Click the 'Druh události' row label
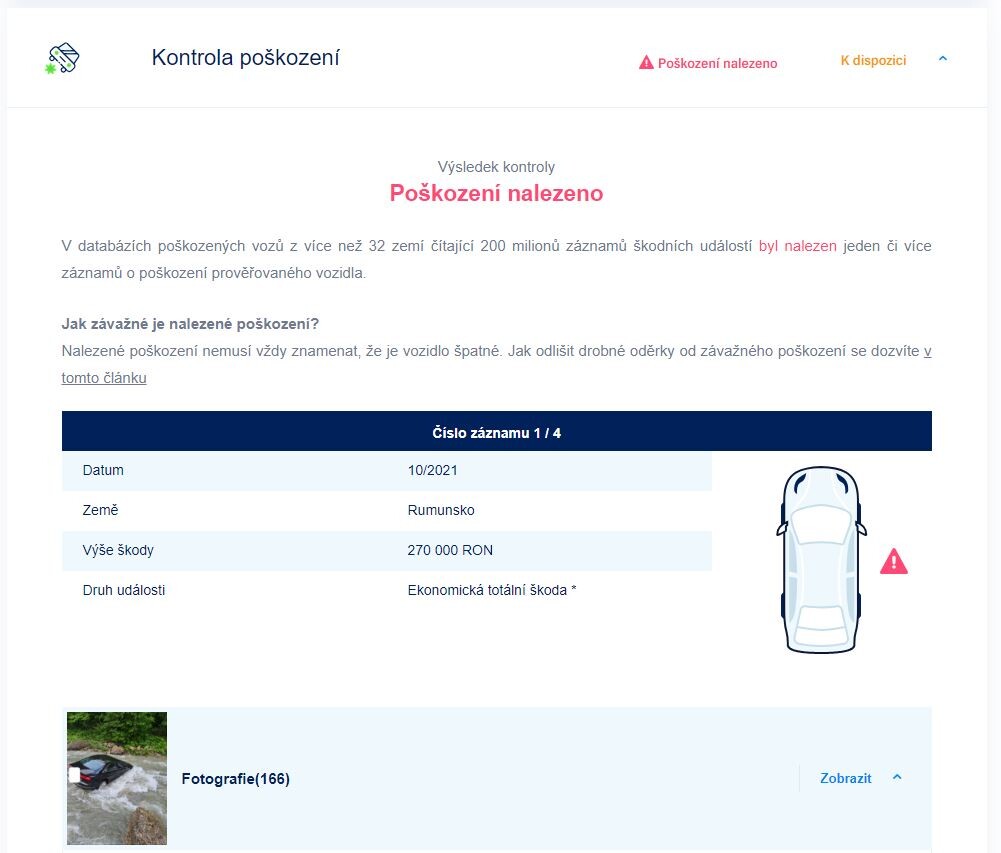The image size is (1001, 853). (124, 590)
